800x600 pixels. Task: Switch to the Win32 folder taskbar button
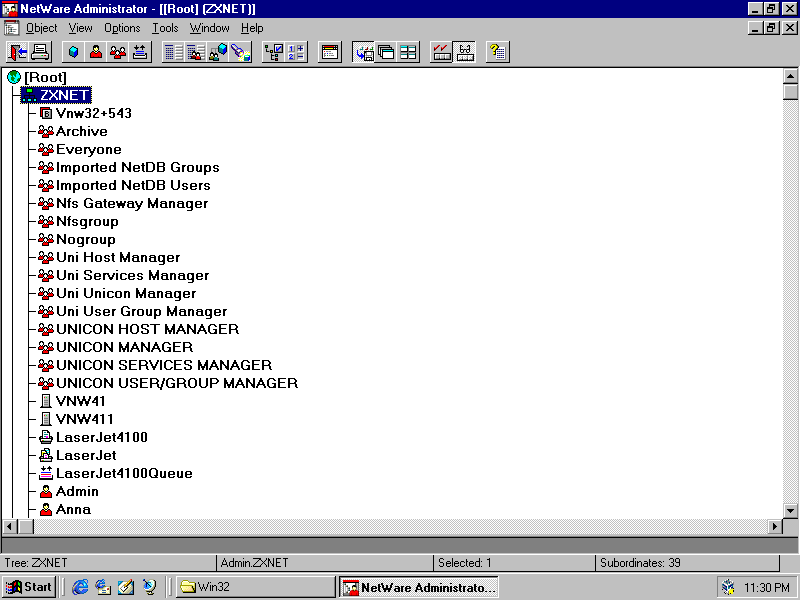[x=256, y=587]
